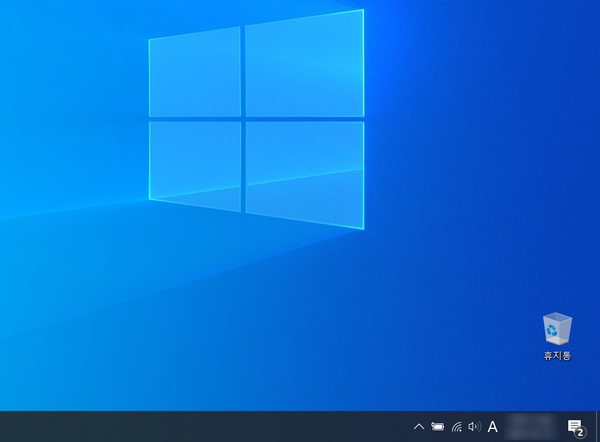The width and height of the screenshot is (600, 442).
Task: Toggle the IME input mode A indicator
Action: [492, 427]
